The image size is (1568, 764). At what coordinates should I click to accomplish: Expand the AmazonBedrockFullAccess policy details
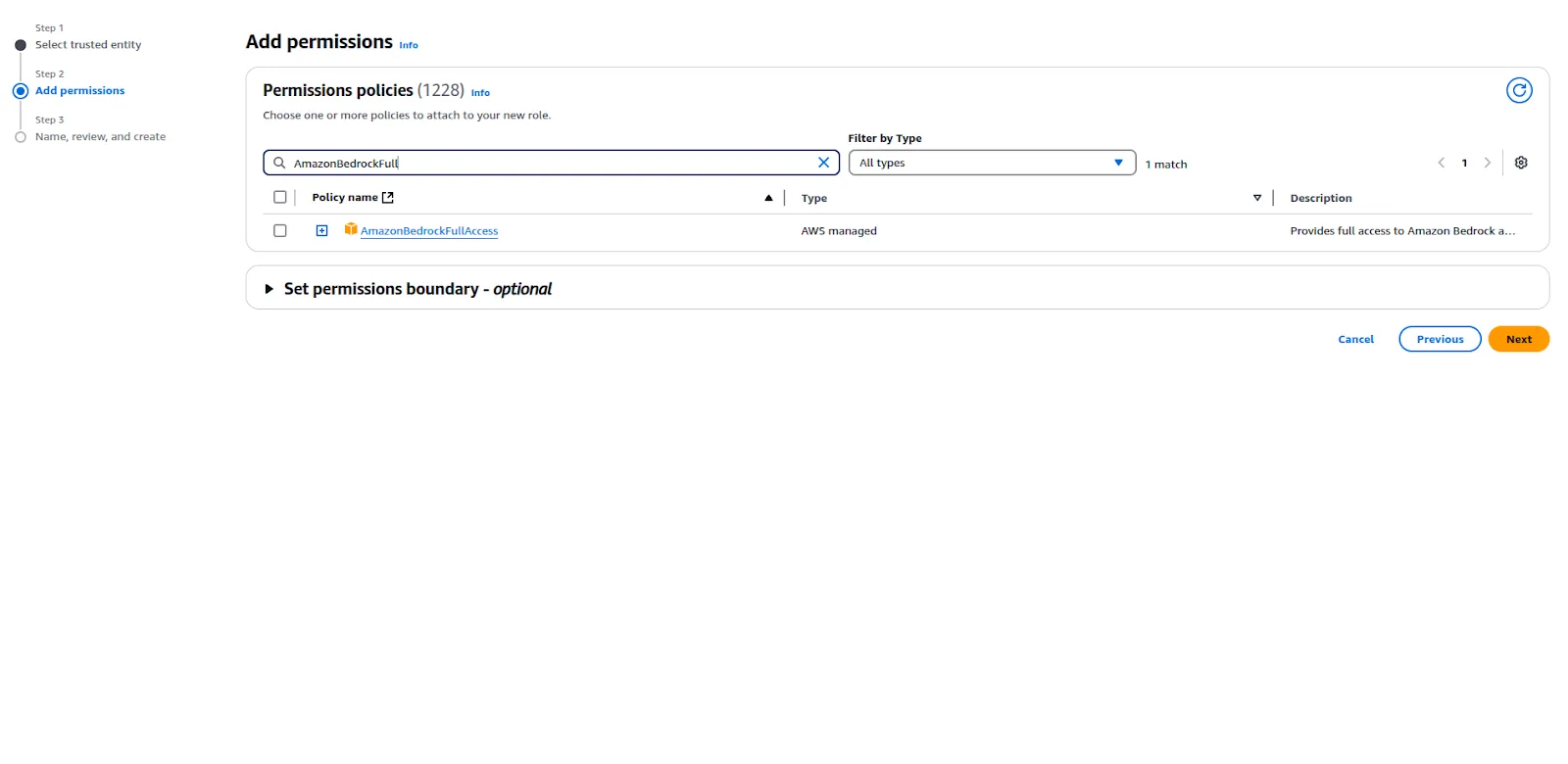321,231
